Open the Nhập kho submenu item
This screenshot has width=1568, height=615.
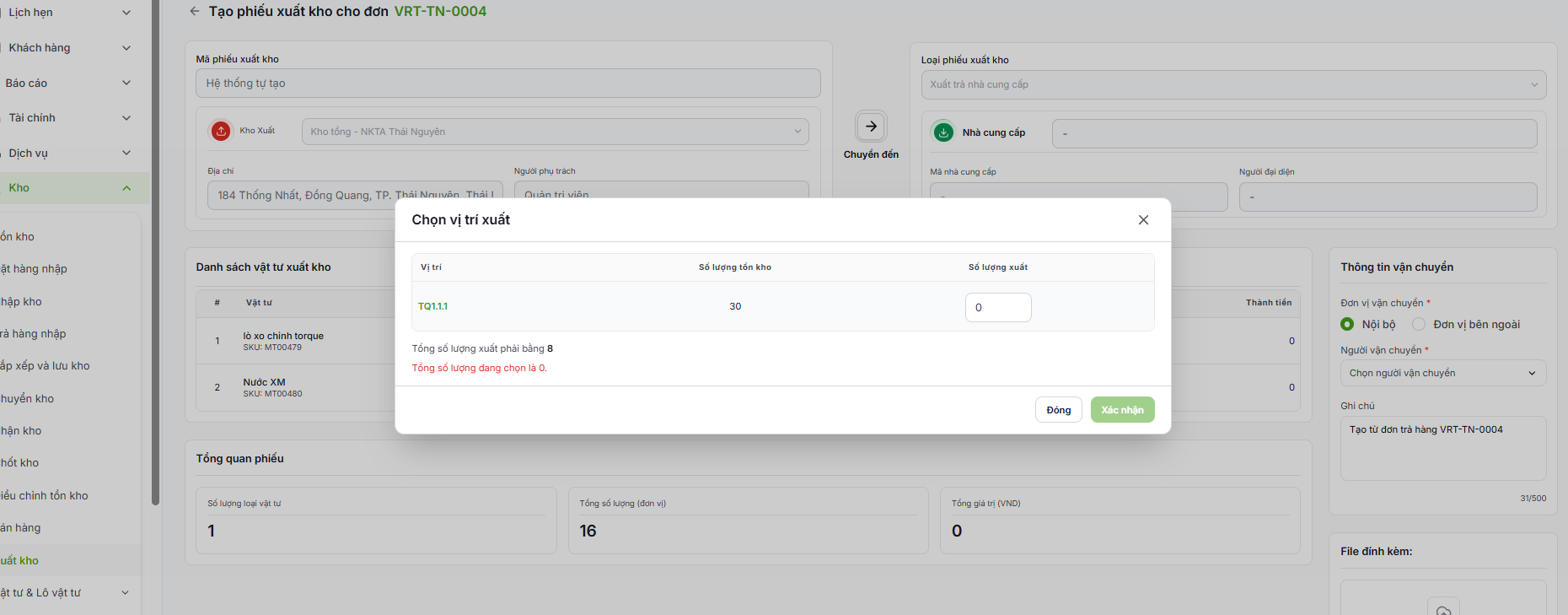pos(21,302)
